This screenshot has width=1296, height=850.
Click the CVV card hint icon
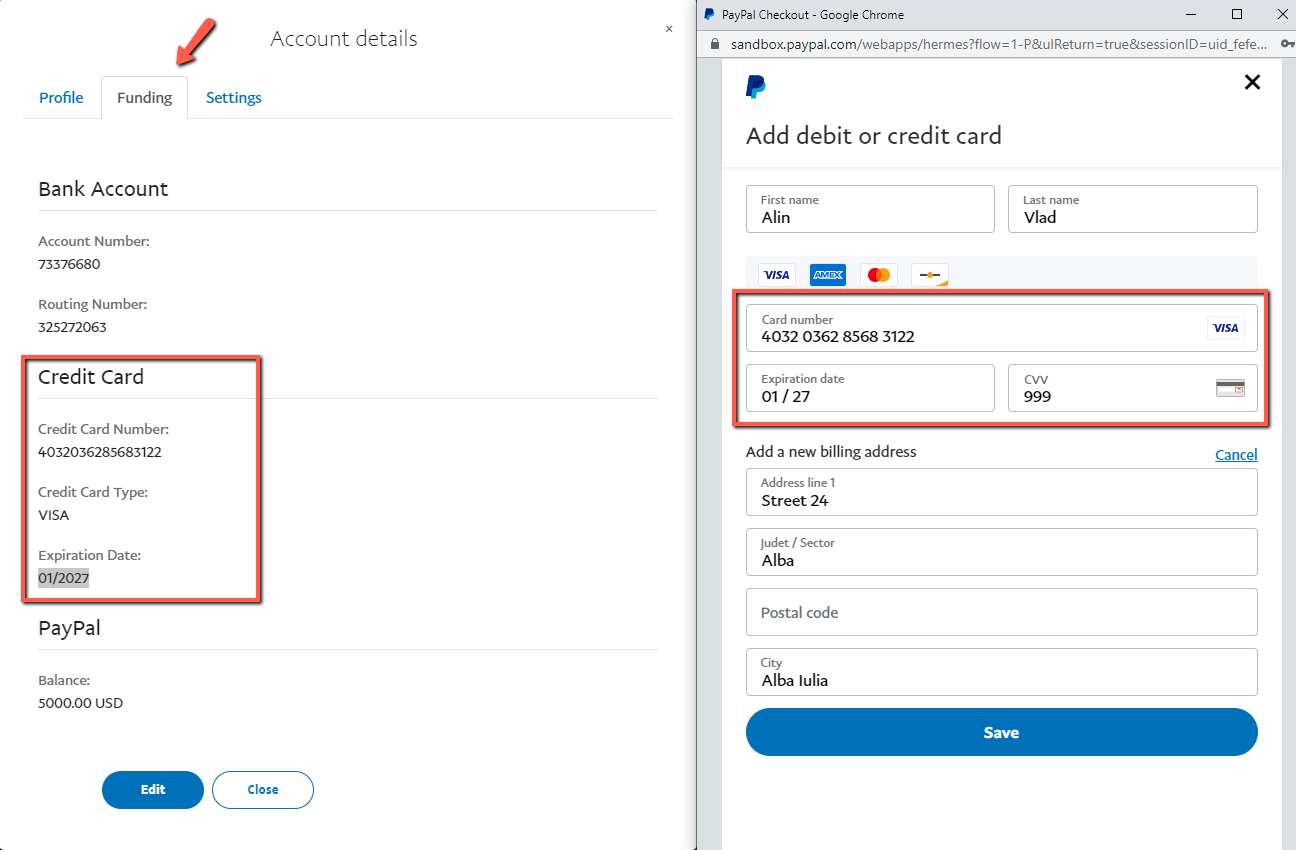(1230, 388)
